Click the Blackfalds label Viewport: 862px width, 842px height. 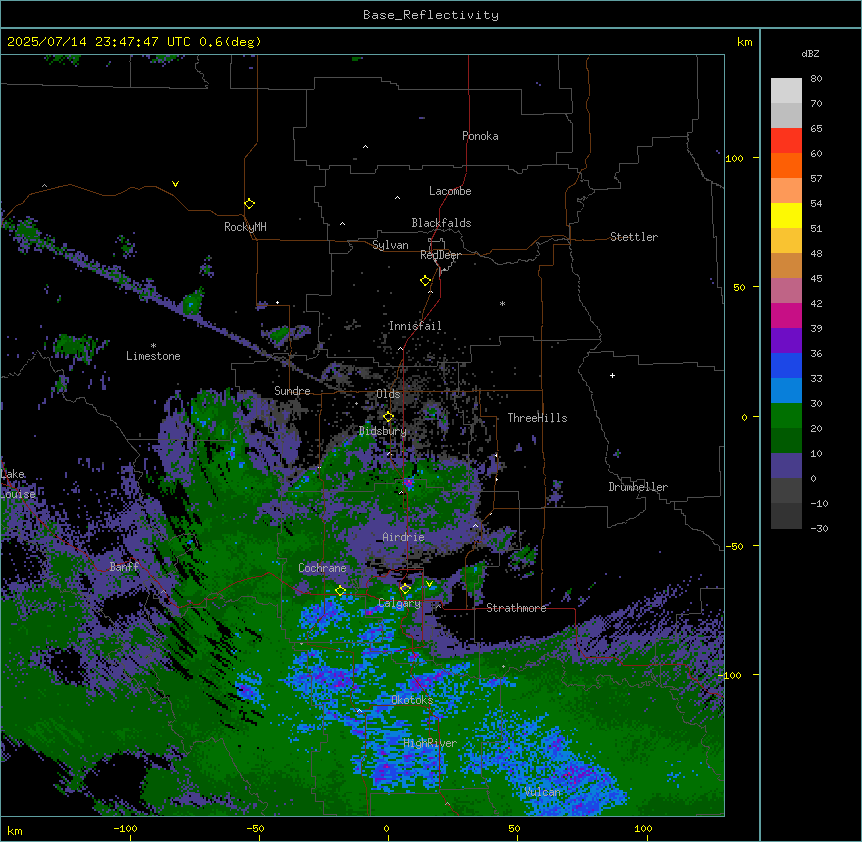[x=441, y=223]
